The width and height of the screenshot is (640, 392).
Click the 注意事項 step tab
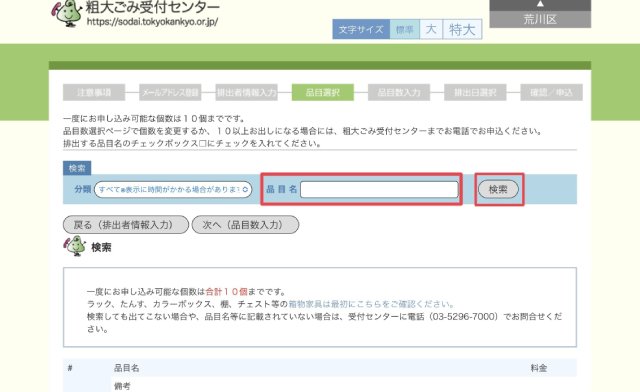coord(94,92)
